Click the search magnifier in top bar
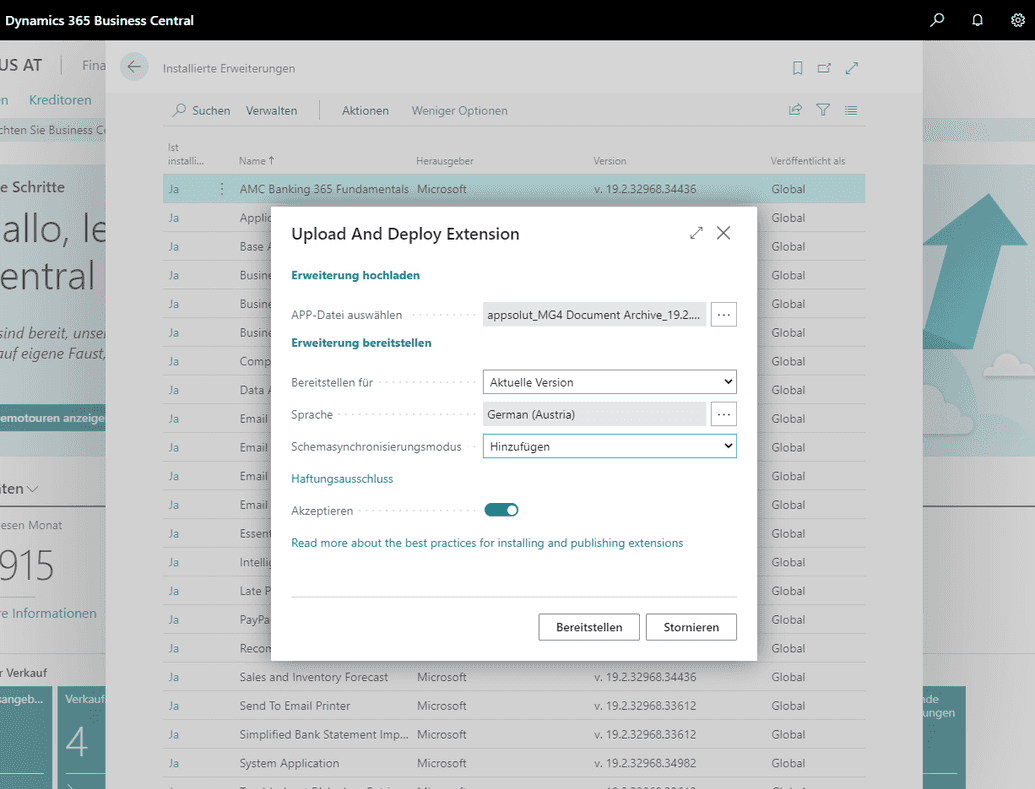Viewport: 1035px width, 789px height. pos(937,20)
